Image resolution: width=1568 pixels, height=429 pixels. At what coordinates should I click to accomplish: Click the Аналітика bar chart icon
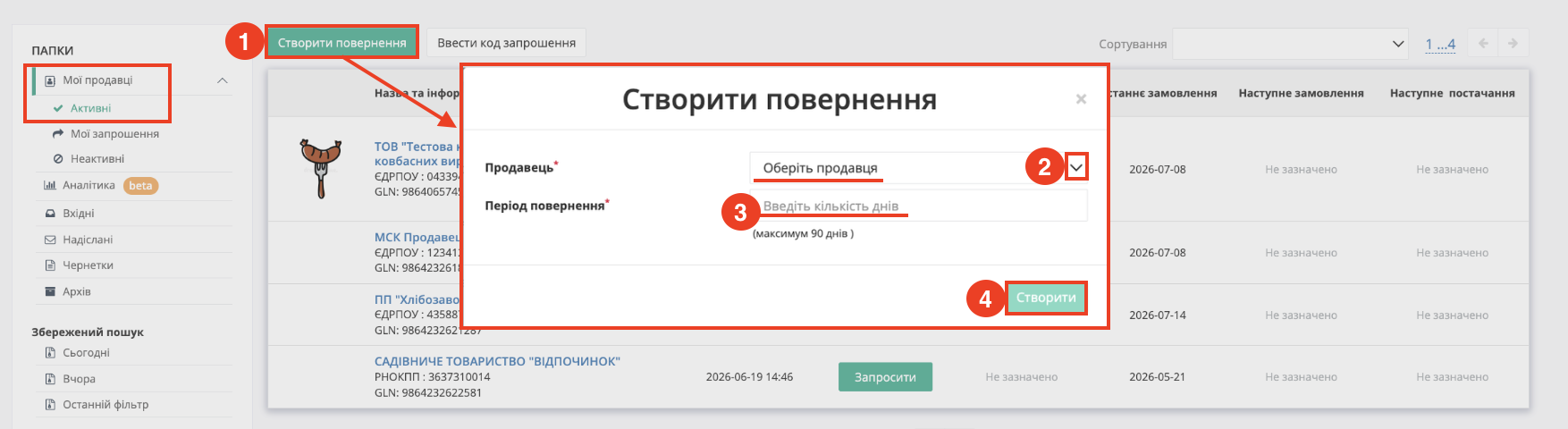click(50, 186)
